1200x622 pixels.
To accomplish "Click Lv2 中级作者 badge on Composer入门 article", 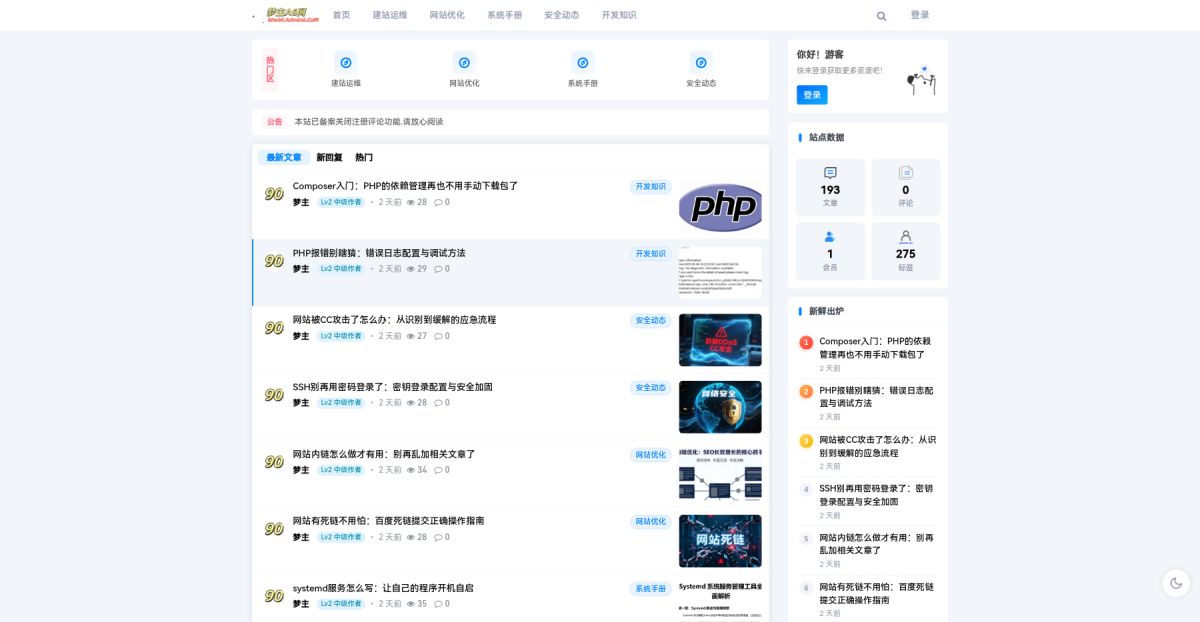I will pyautogui.click(x=341, y=202).
